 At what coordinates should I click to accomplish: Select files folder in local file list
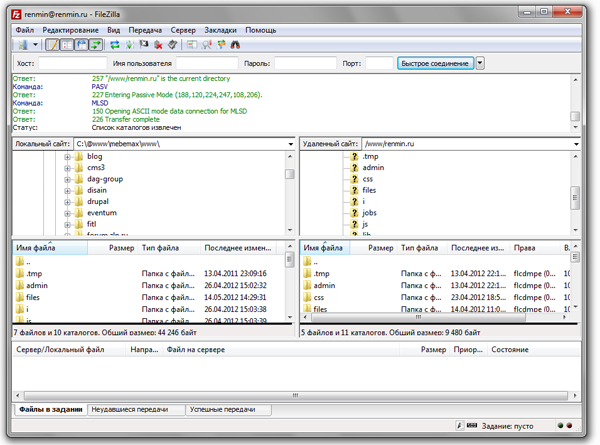click(x=33, y=297)
